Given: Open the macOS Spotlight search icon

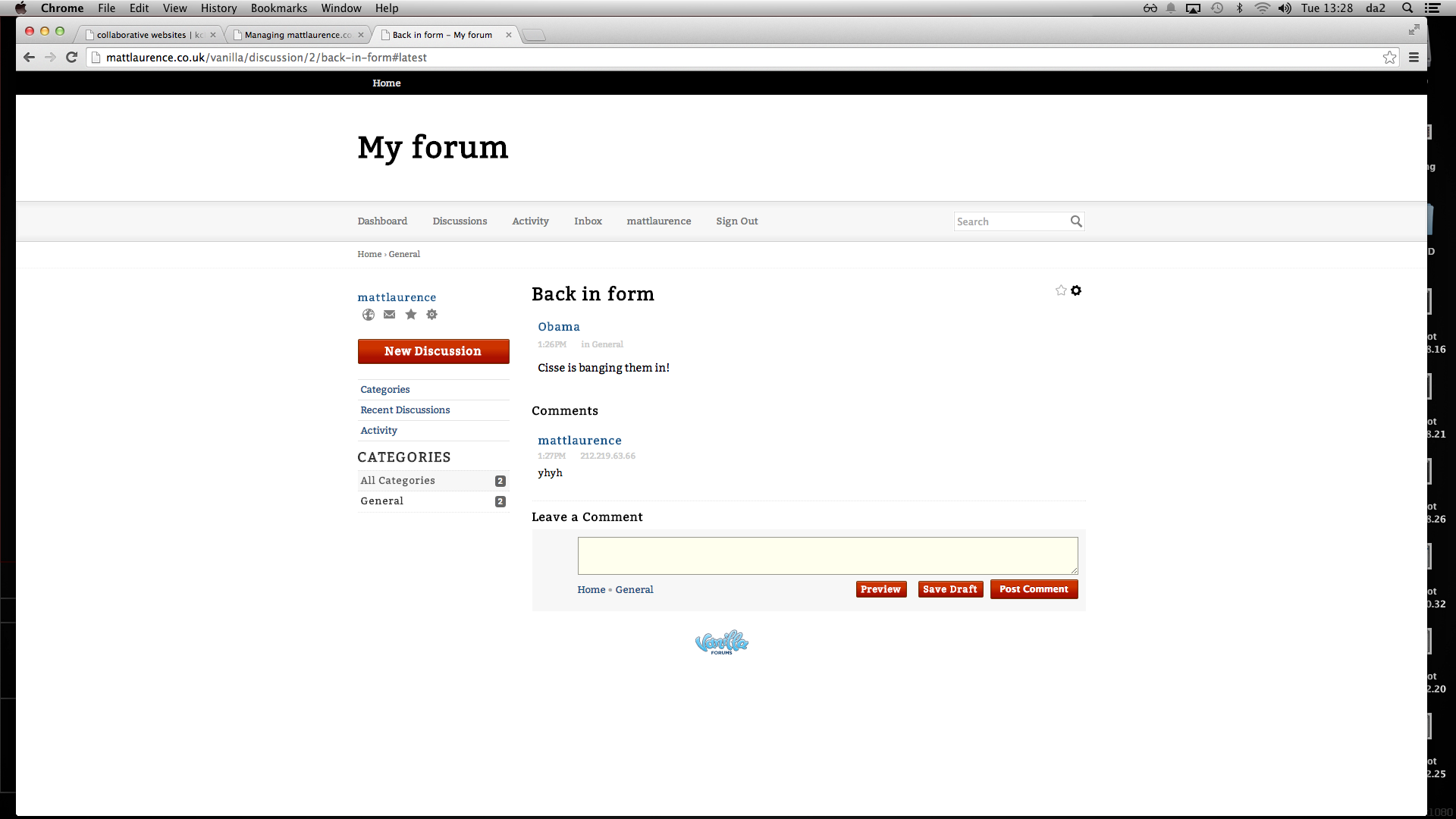Looking at the screenshot, I should click(1407, 8).
